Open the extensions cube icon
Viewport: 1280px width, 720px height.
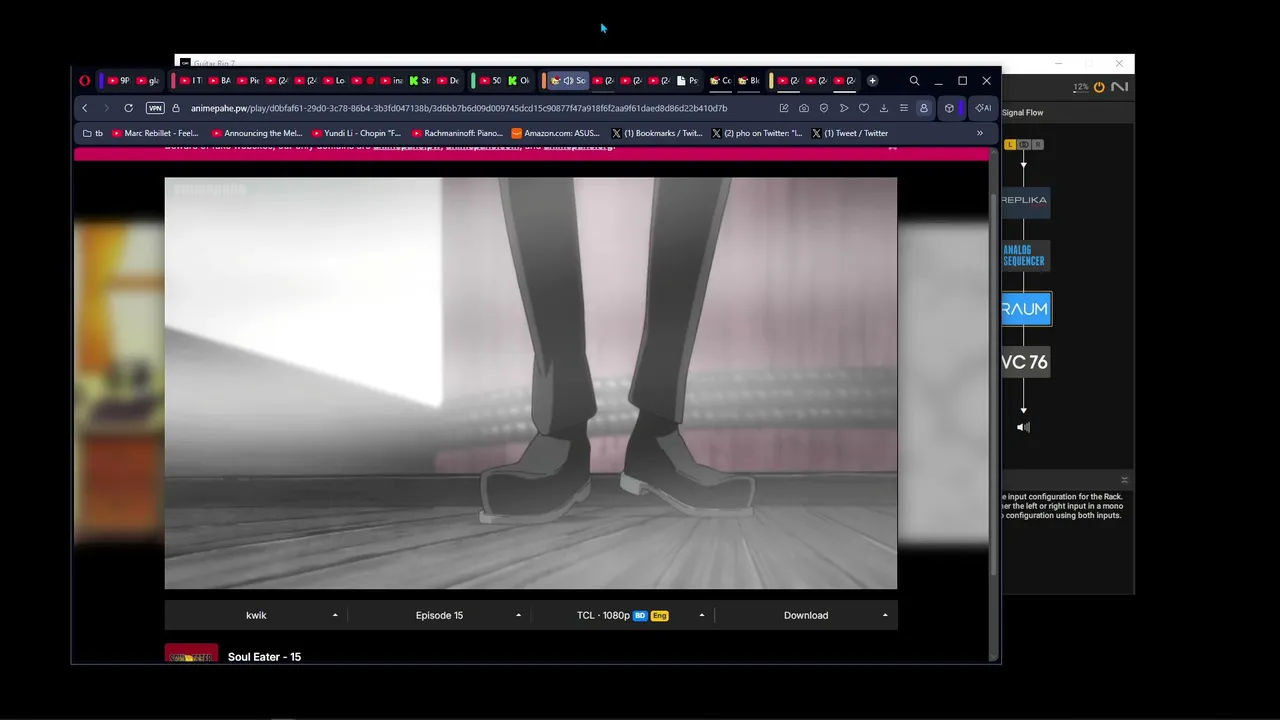click(949, 108)
